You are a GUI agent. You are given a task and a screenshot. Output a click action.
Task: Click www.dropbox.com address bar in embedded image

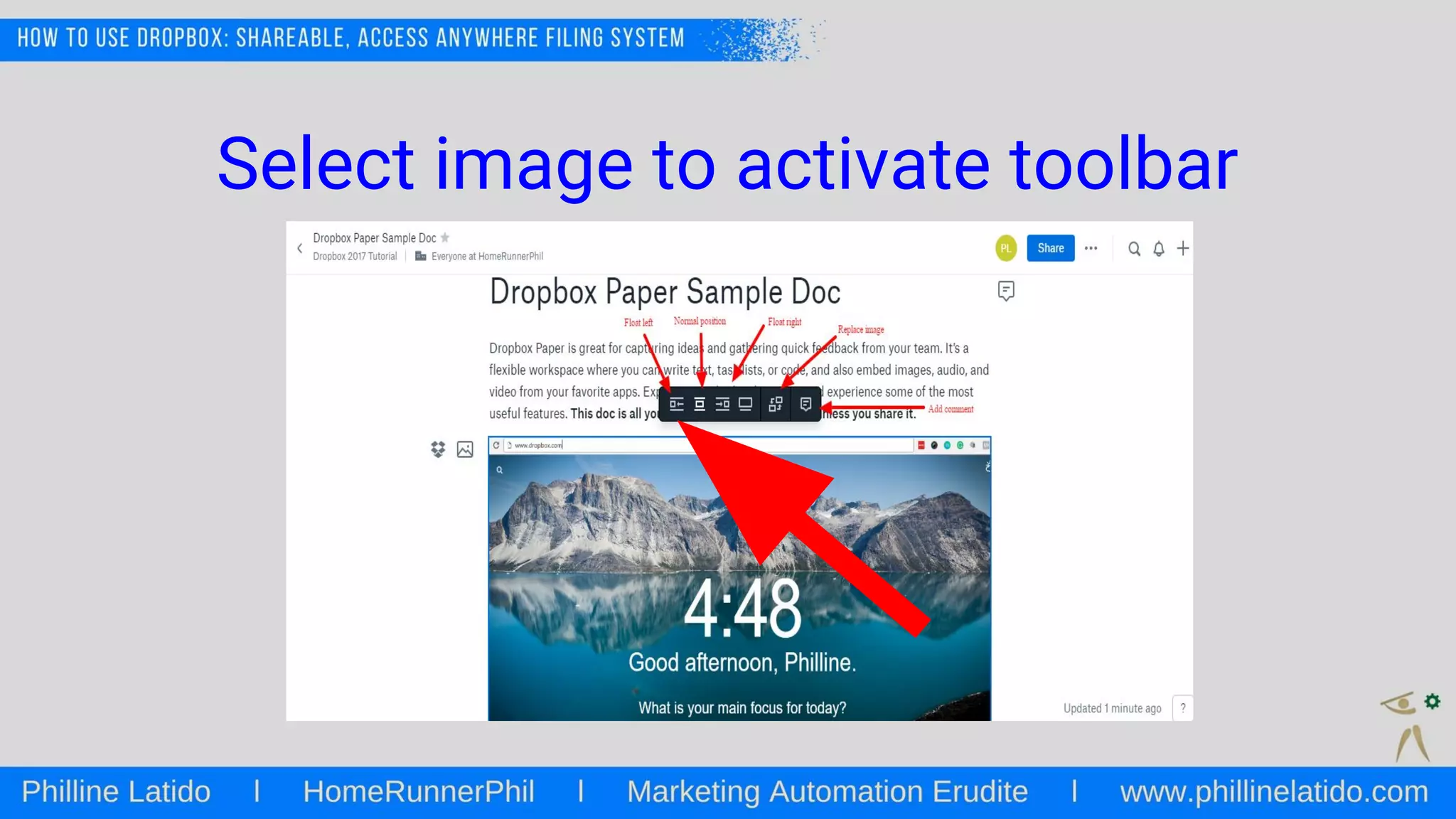(x=707, y=445)
